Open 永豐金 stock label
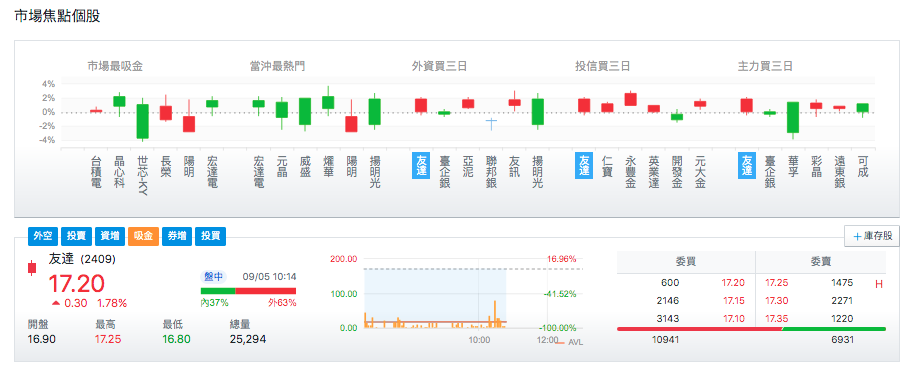 click(x=630, y=171)
